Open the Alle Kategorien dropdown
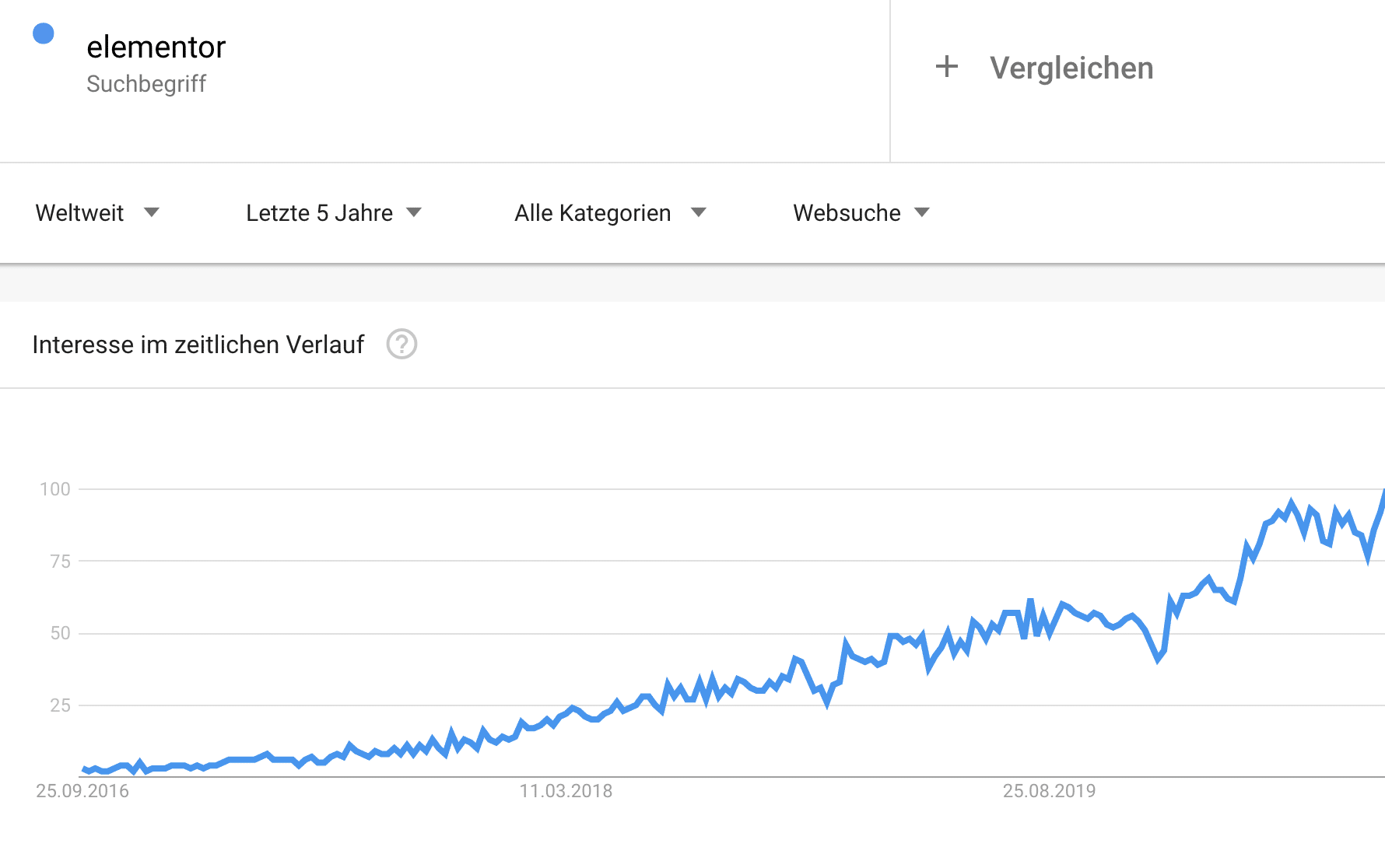The width and height of the screenshot is (1385, 868). coord(592,213)
